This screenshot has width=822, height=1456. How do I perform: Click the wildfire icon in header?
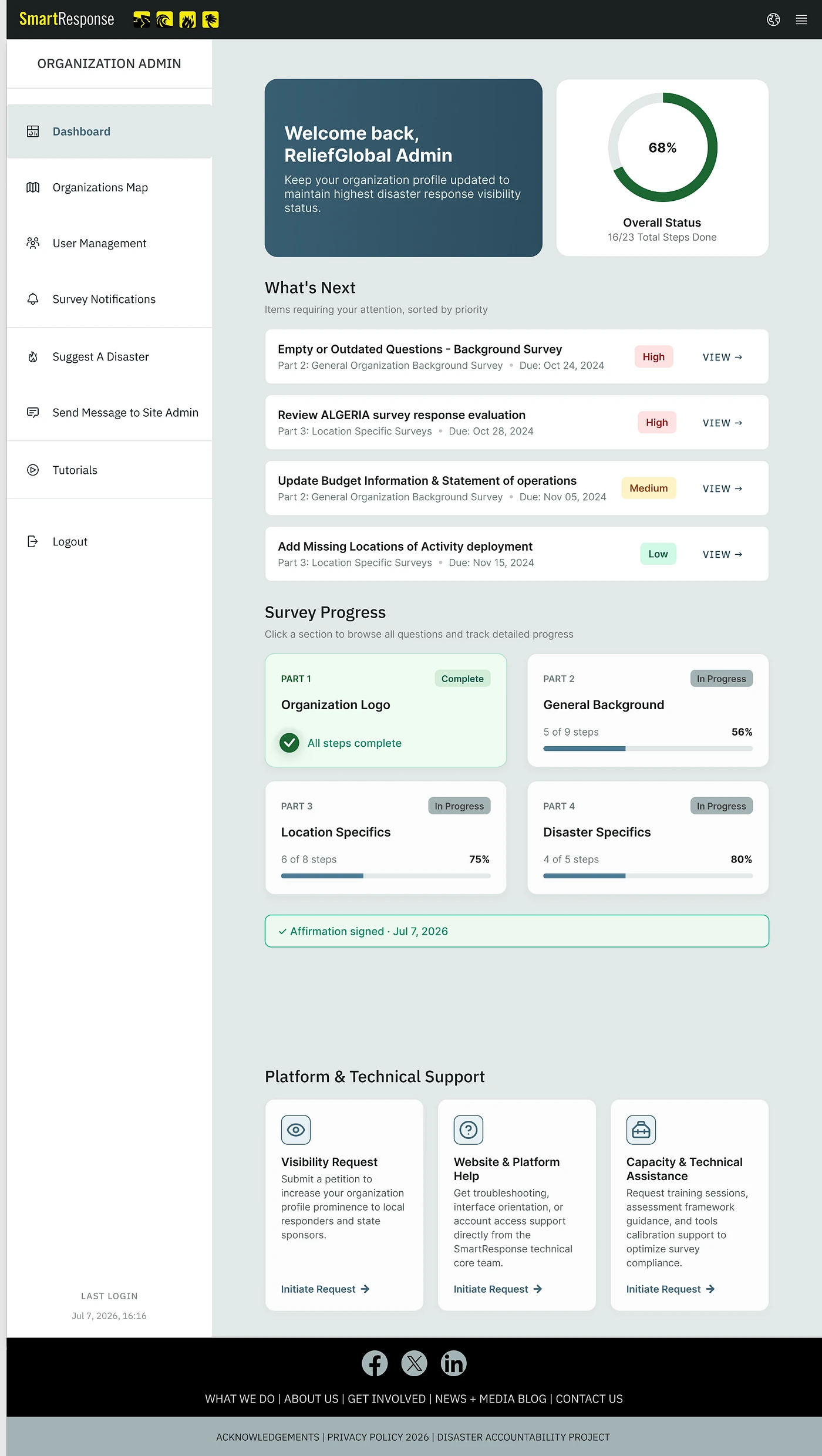[x=188, y=20]
